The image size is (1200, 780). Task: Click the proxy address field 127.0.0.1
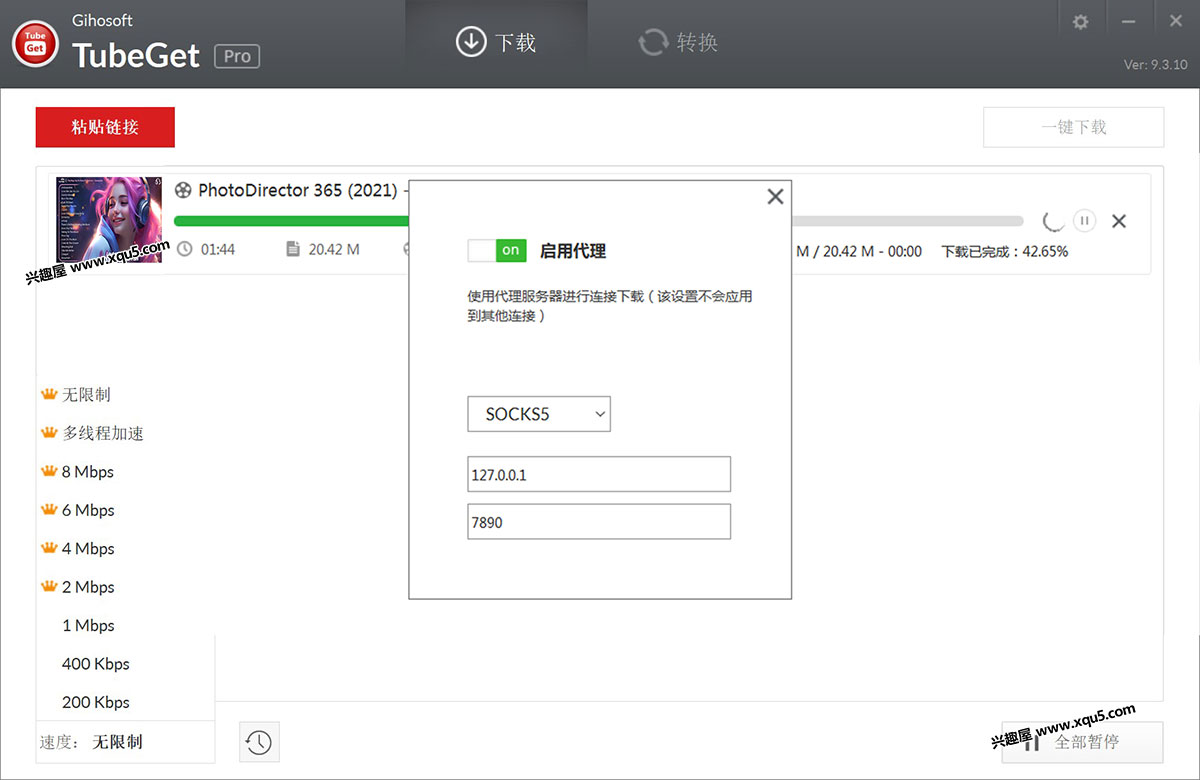tap(599, 474)
